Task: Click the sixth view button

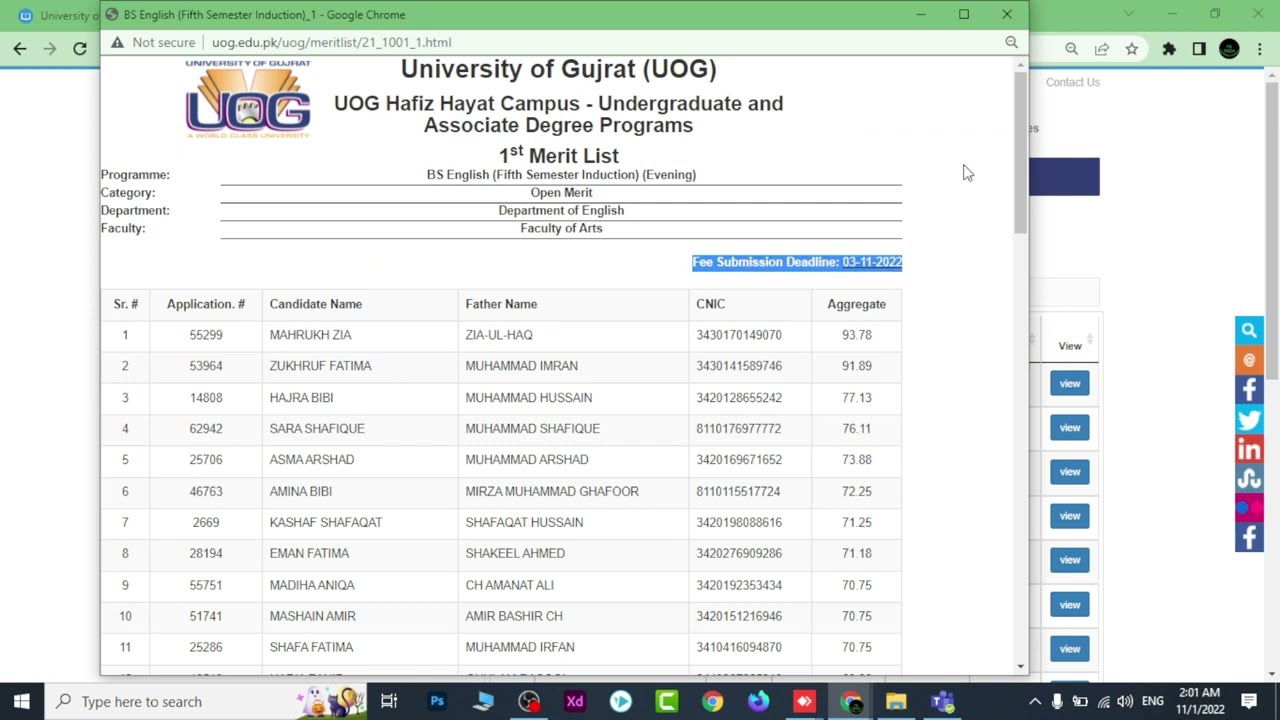Action: [x=1069, y=604]
